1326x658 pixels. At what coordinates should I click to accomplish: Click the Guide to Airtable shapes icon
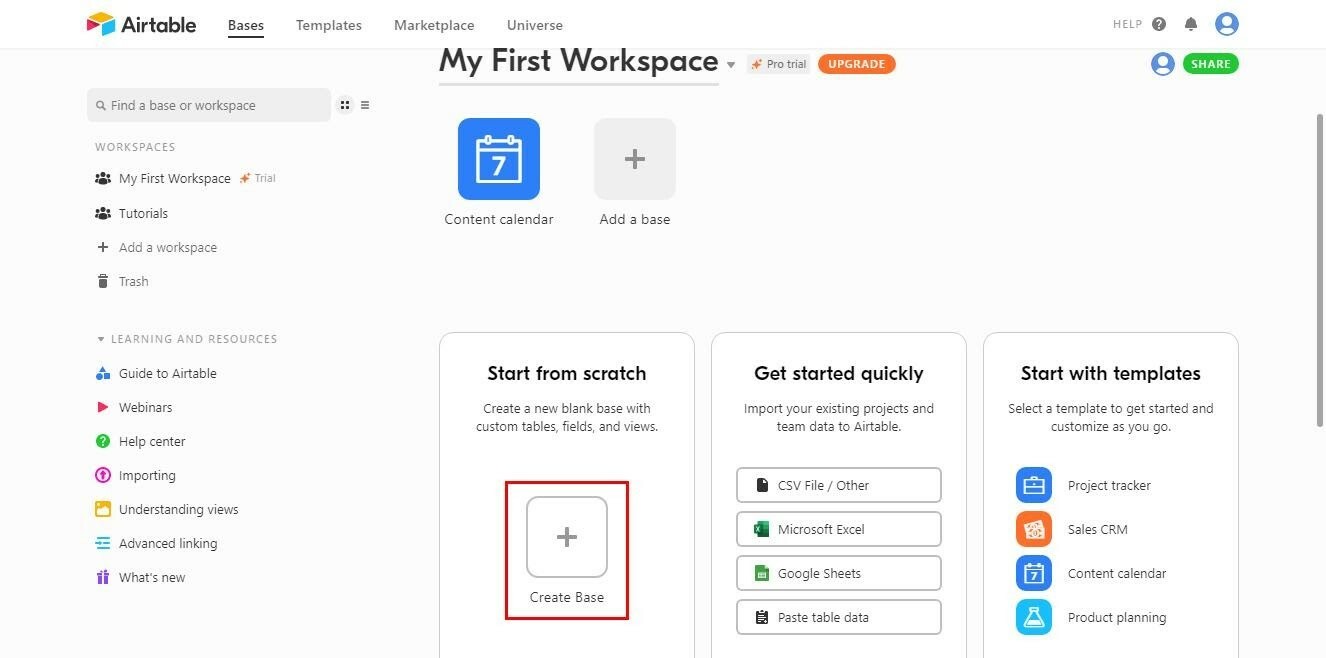pos(102,373)
